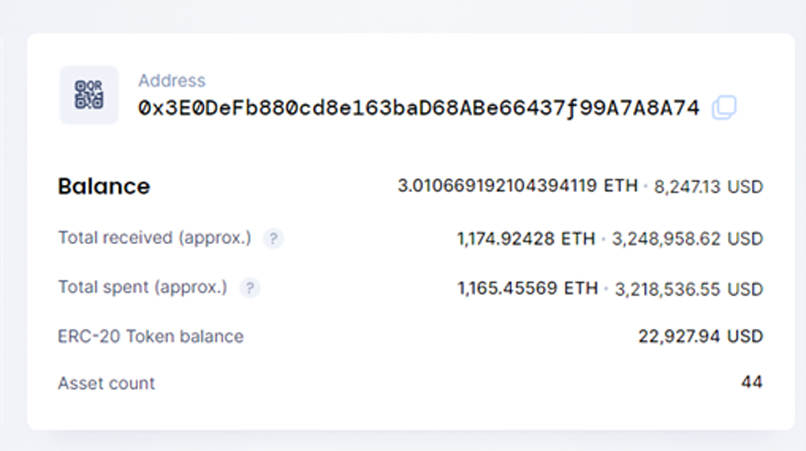This screenshot has height=451, width=806.
Task: Click the 8,247.13 USD balance amount
Action: point(708,186)
